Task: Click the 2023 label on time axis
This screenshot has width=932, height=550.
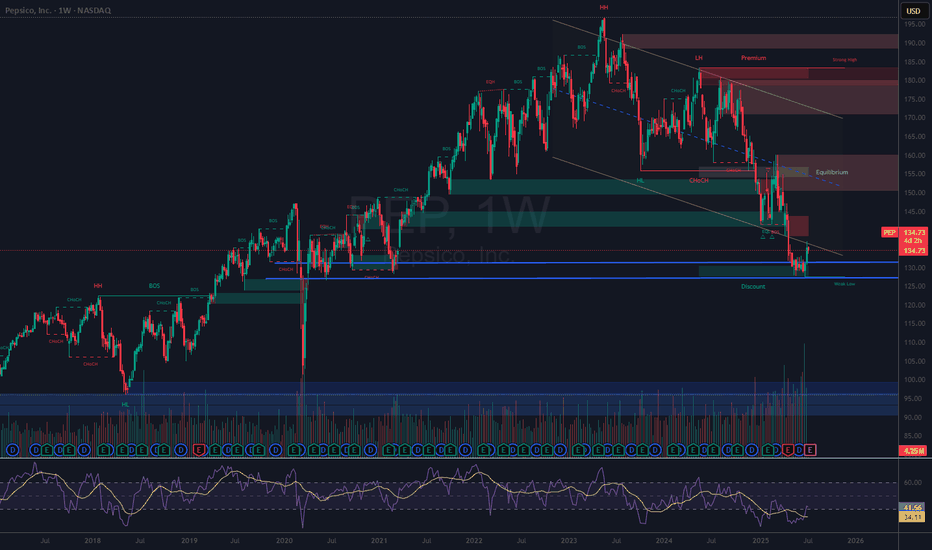Action: [x=569, y=540]
